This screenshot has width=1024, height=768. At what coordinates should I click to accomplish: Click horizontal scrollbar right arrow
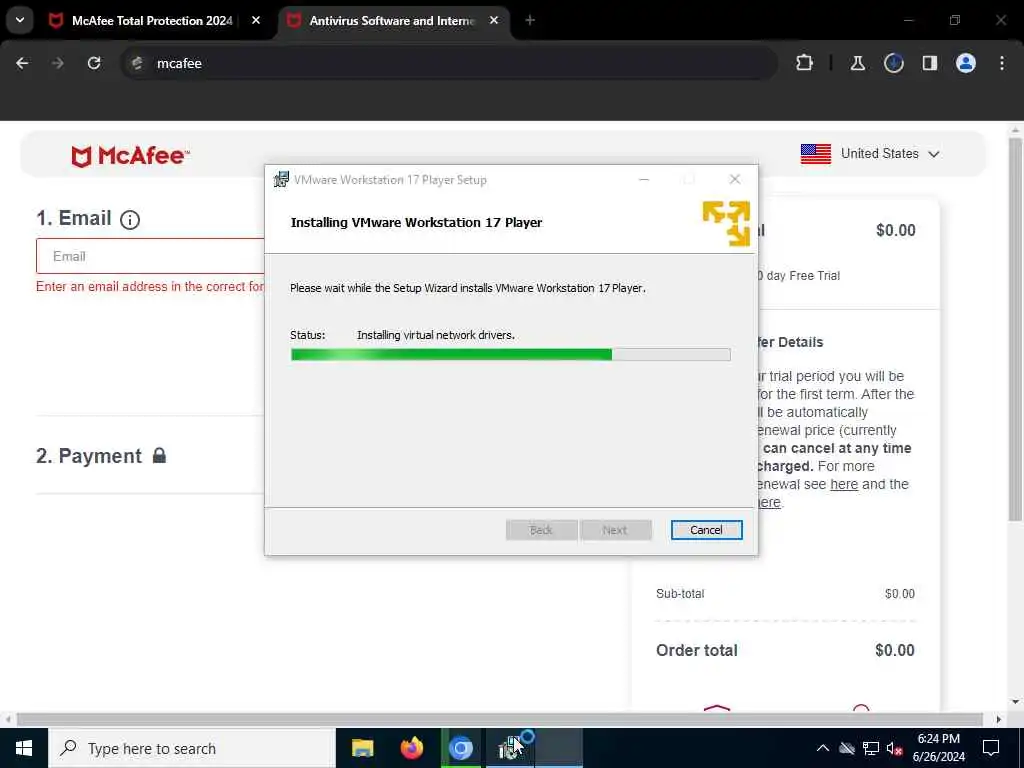[x=999, y=719]
